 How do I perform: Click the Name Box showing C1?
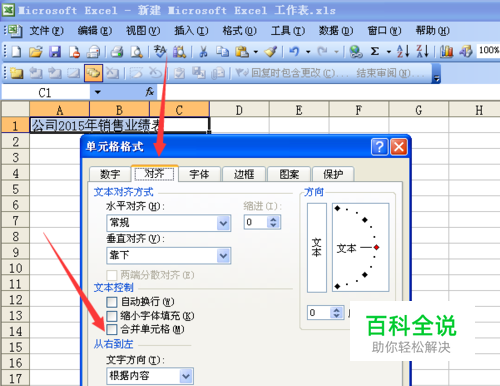45,92
